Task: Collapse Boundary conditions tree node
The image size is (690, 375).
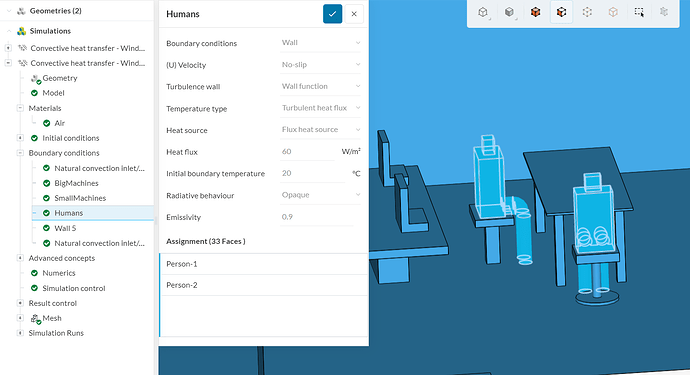Action: (20, 153)
